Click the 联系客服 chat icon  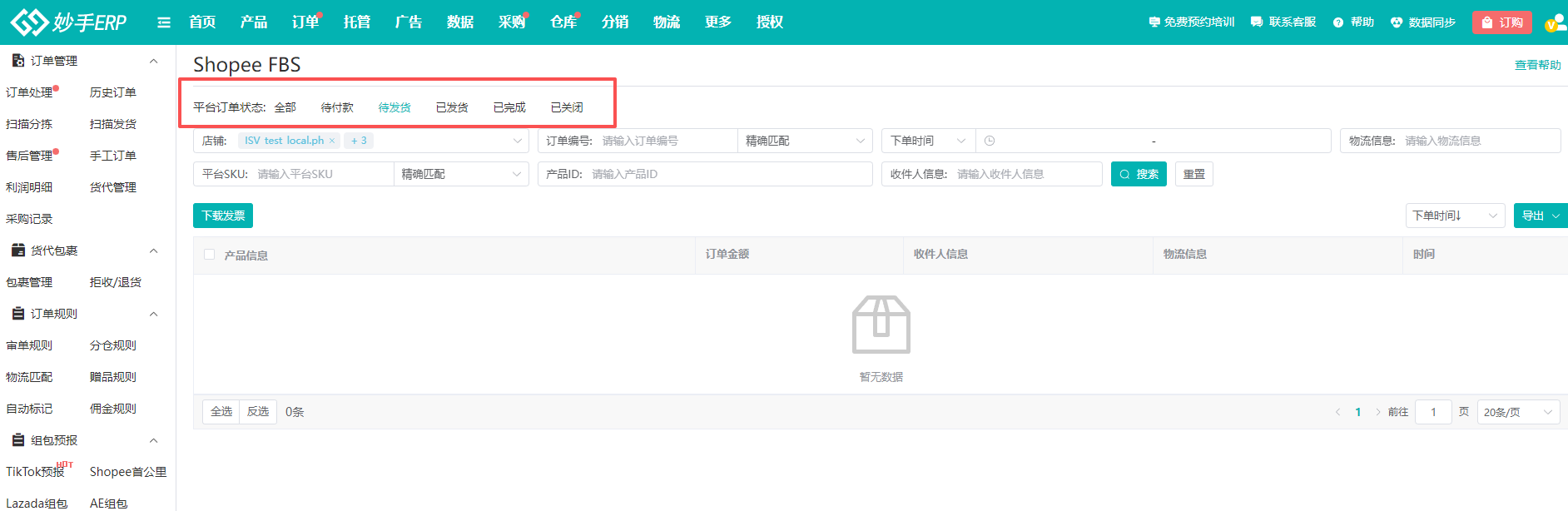(x=1257, y=22)
